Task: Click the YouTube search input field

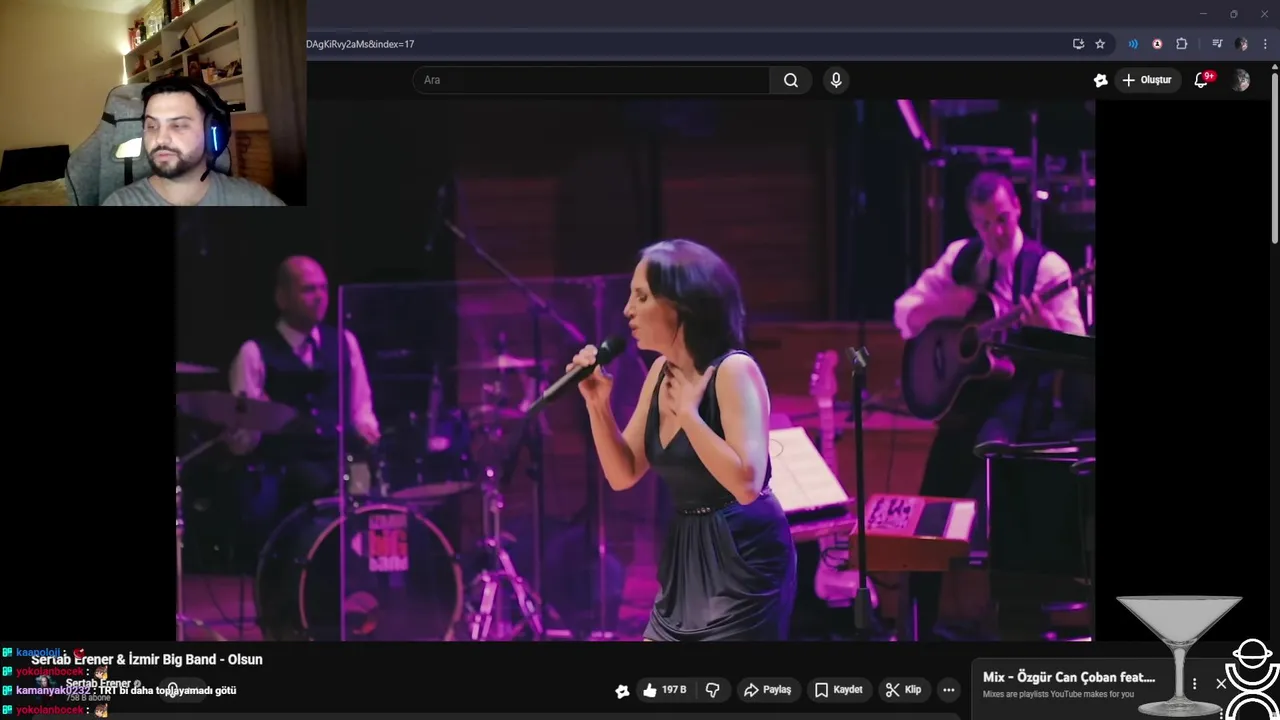Action: pos(591,80)
